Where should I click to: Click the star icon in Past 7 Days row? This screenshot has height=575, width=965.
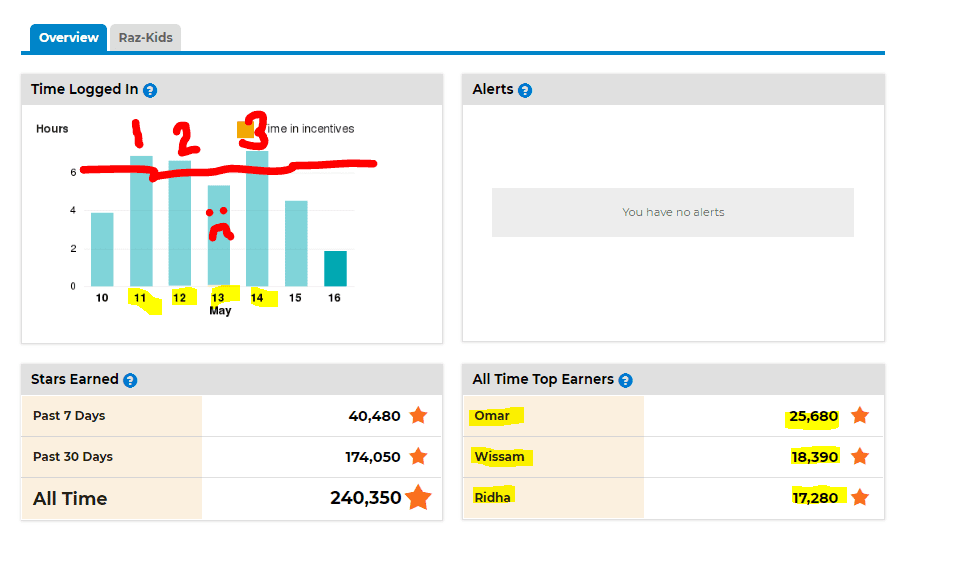click(x=418, y=416)
